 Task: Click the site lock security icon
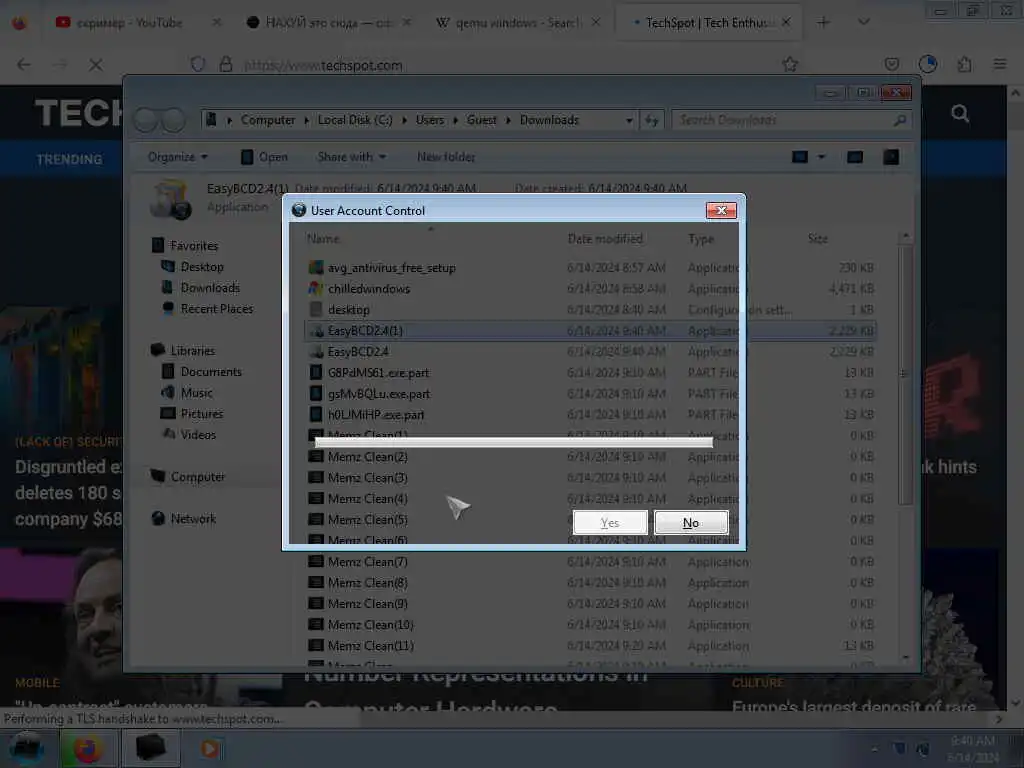pos(226,65)
